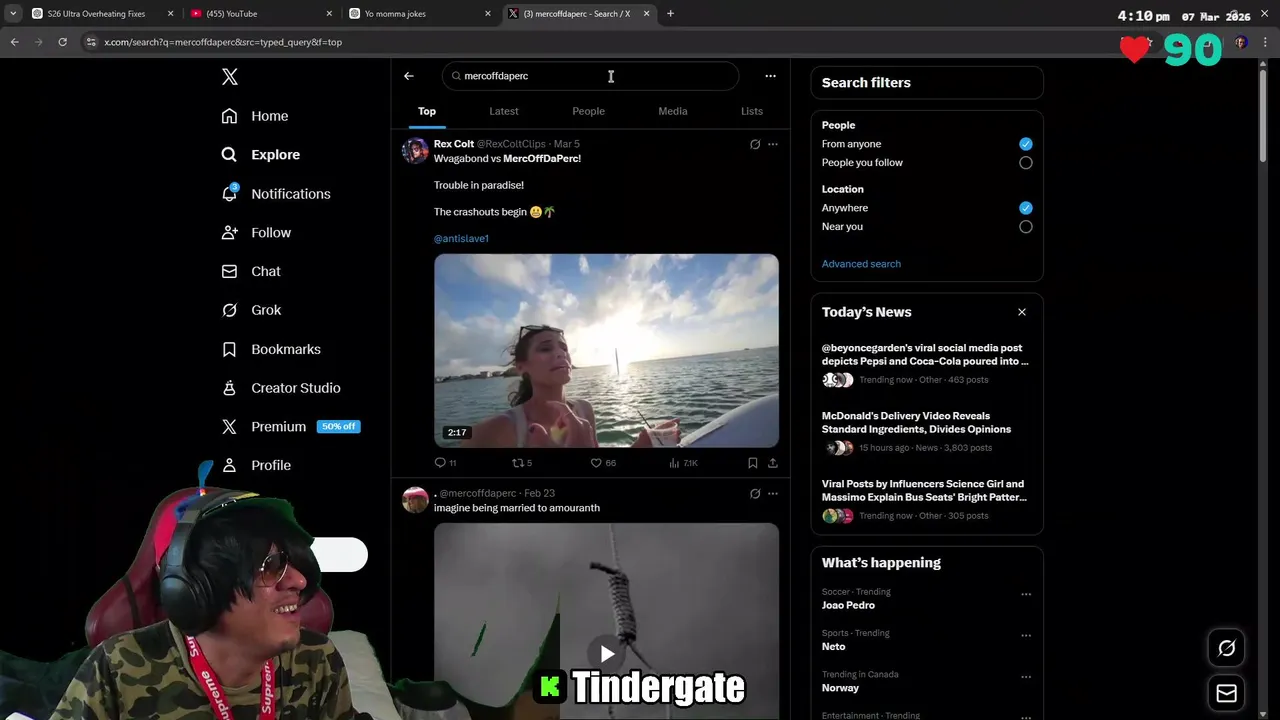Like the Rex Colt post
Image resolution: width=1280 pixels, height=720 pixels.
point(602,463)
